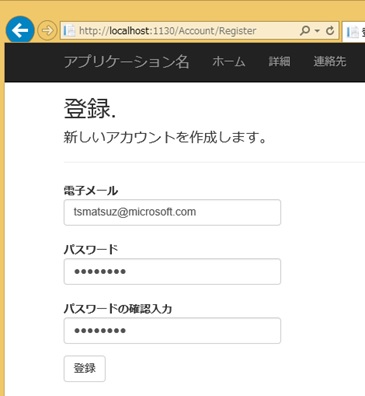Image resolution: width=365 pixels, height=396 pixels.
Task: Click the パスワード field label
Action: (91, 250)
